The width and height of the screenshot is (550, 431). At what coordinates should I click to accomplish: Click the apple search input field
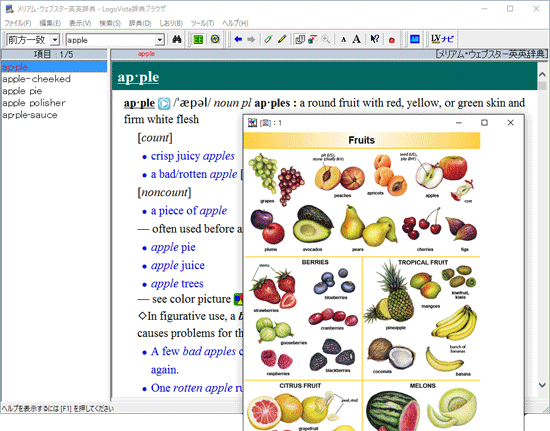point(111,40)
